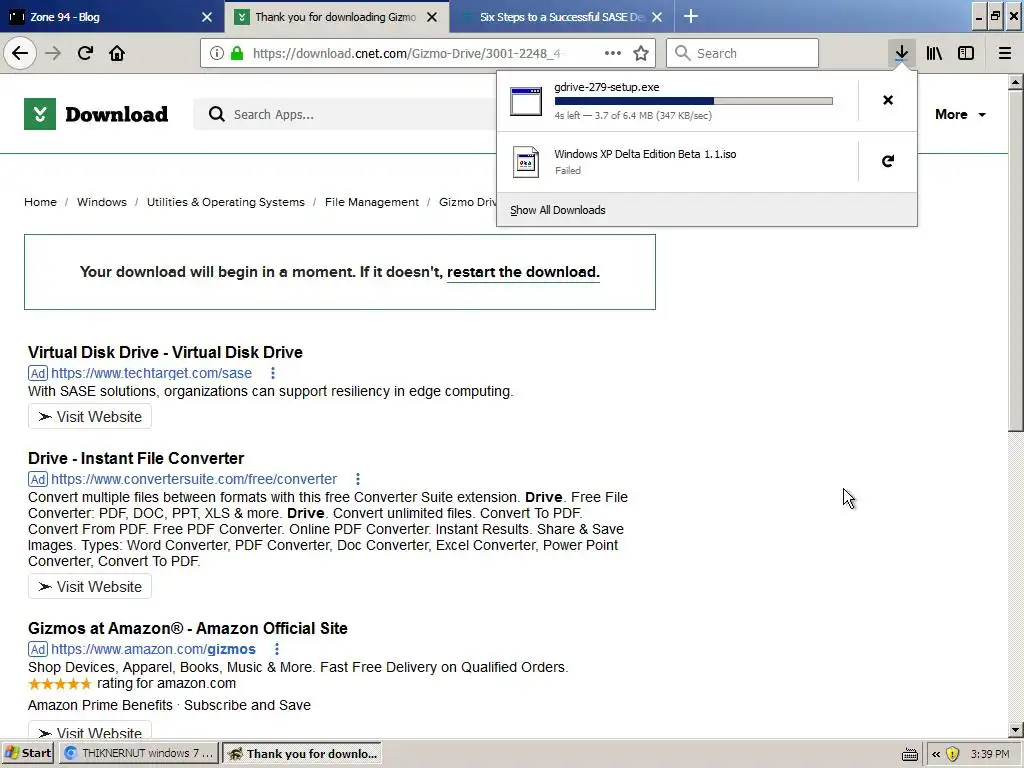Screen dimensions: 1024x768
Task: Go back with the browser back arrow
Action: (20, 53)
